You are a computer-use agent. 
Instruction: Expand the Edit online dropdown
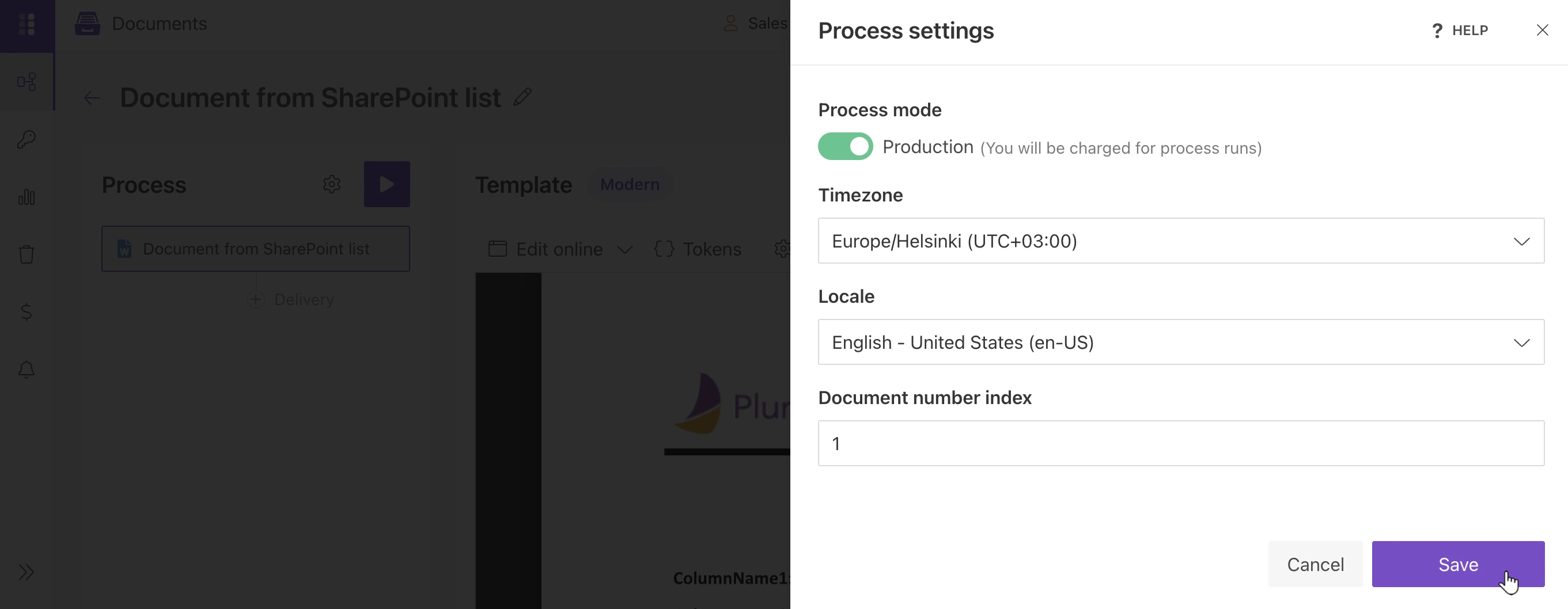coord(624,249)
